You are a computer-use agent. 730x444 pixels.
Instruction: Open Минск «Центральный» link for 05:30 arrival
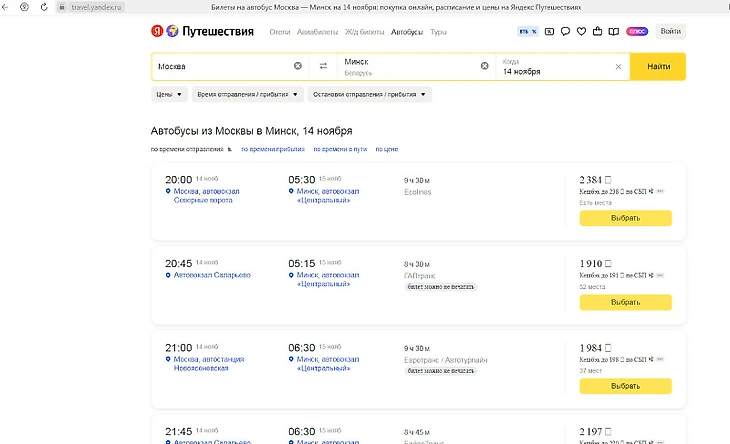click(x=328, y=196)
